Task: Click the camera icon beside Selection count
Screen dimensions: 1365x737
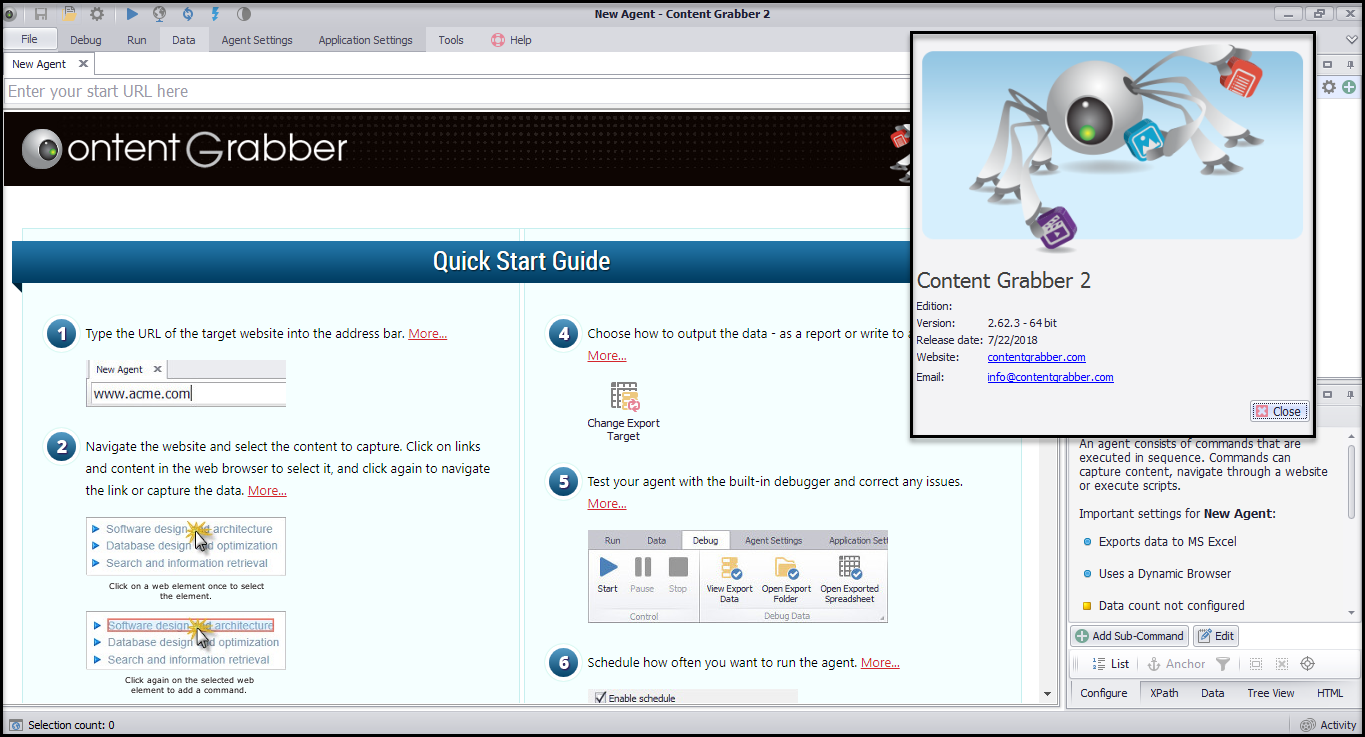Action: 15,725
